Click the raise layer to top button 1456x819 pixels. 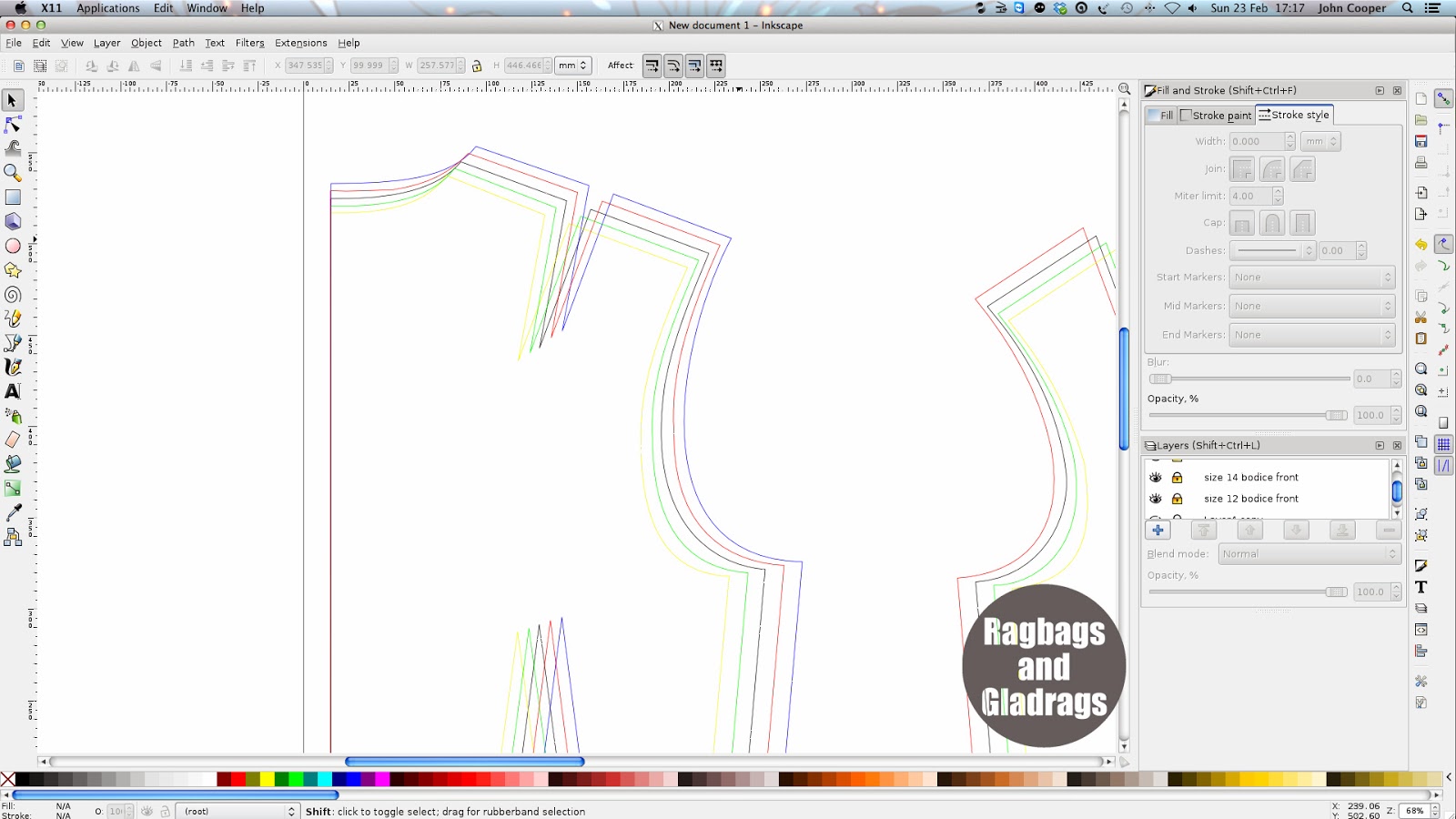tap(1203, 531)
